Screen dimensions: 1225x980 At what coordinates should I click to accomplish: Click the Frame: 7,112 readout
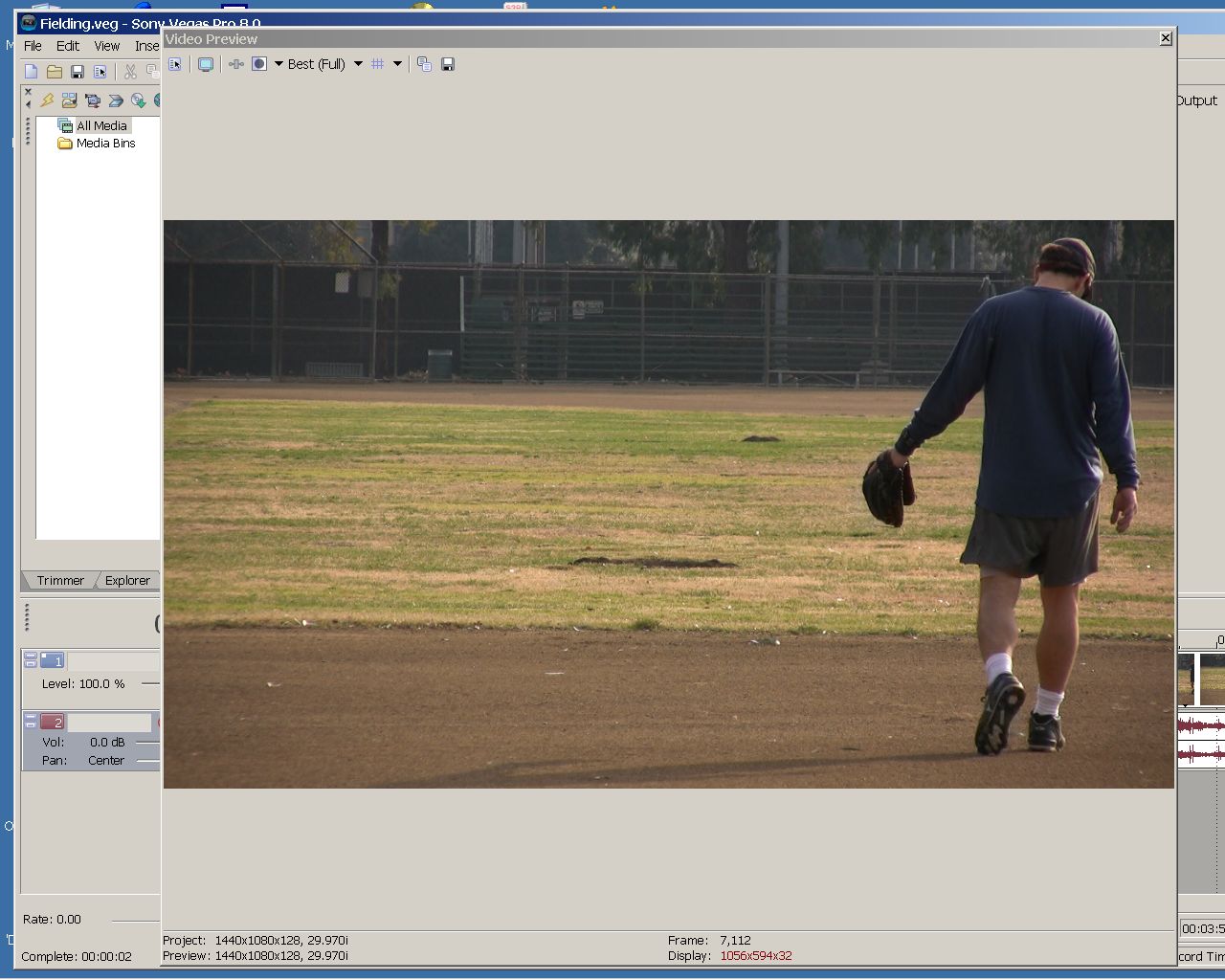pyautogui.click(x=709, y=941)
